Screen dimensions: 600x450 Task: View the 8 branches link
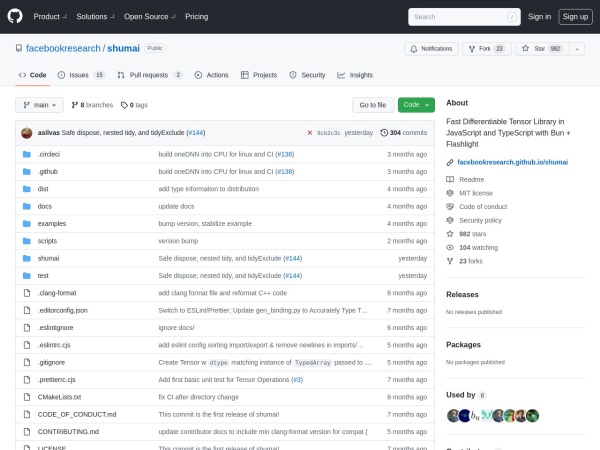92,105
